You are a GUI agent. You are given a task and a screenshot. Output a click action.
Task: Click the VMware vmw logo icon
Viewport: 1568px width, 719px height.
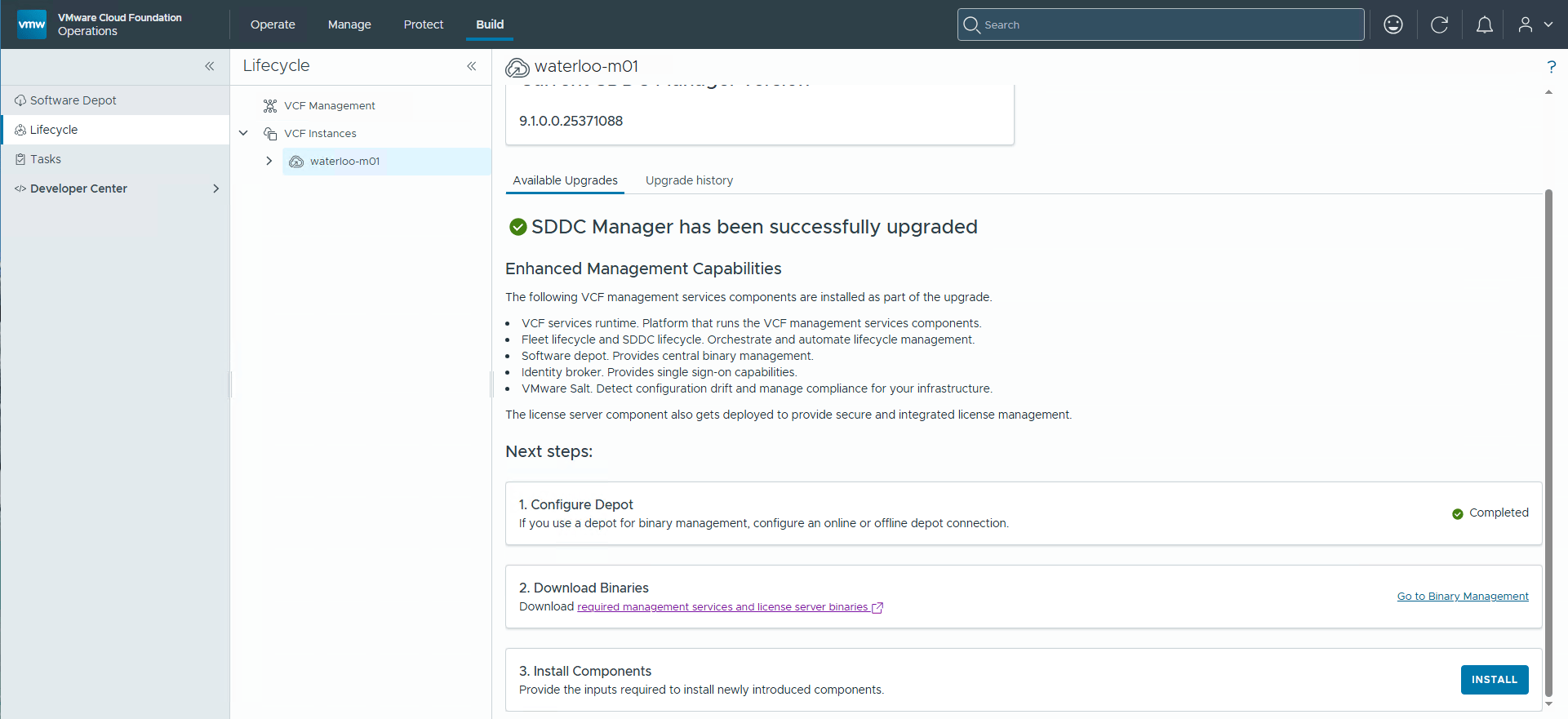coord(32,24)
